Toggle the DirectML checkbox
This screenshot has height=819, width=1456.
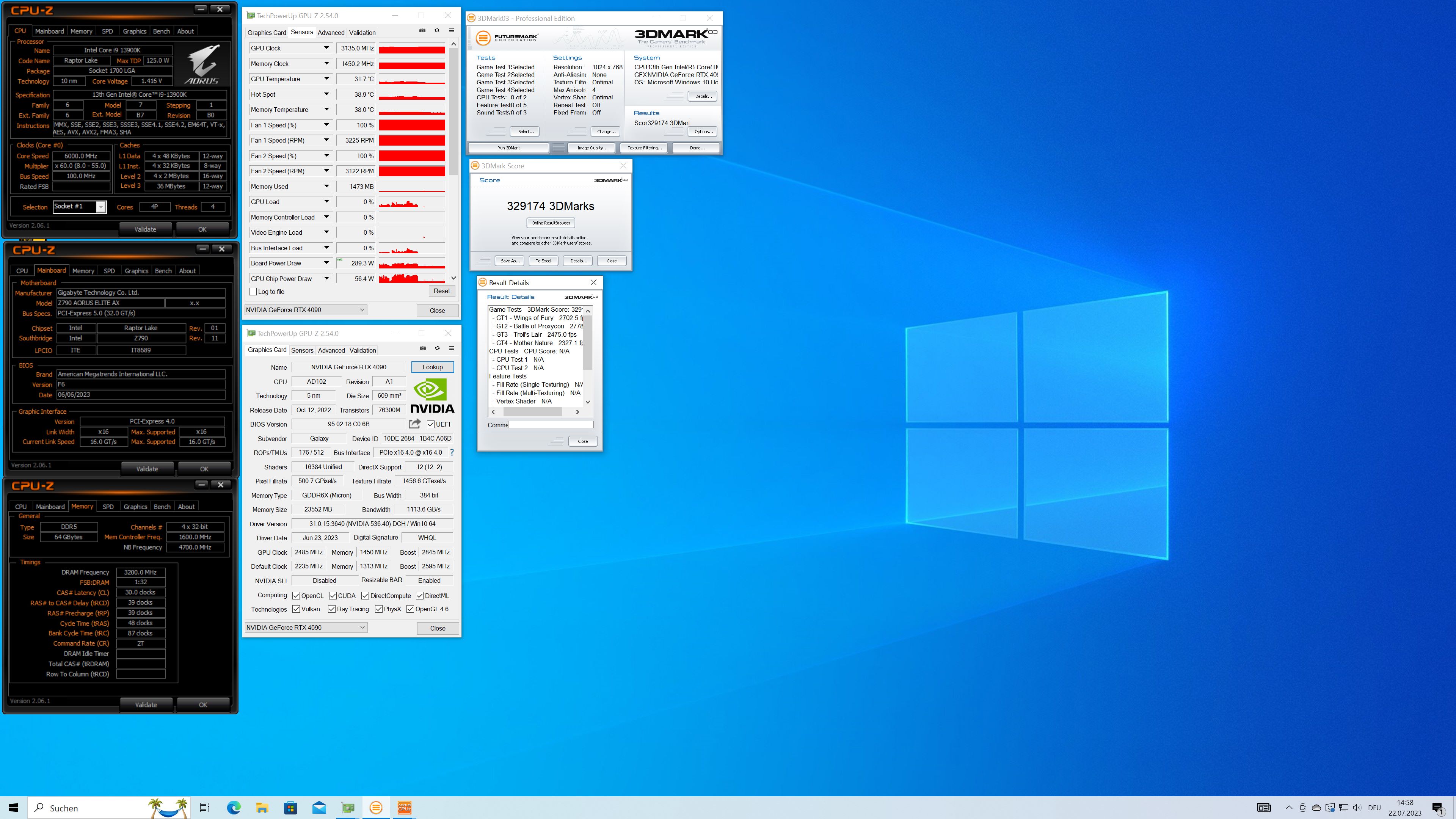click(419, 595)
